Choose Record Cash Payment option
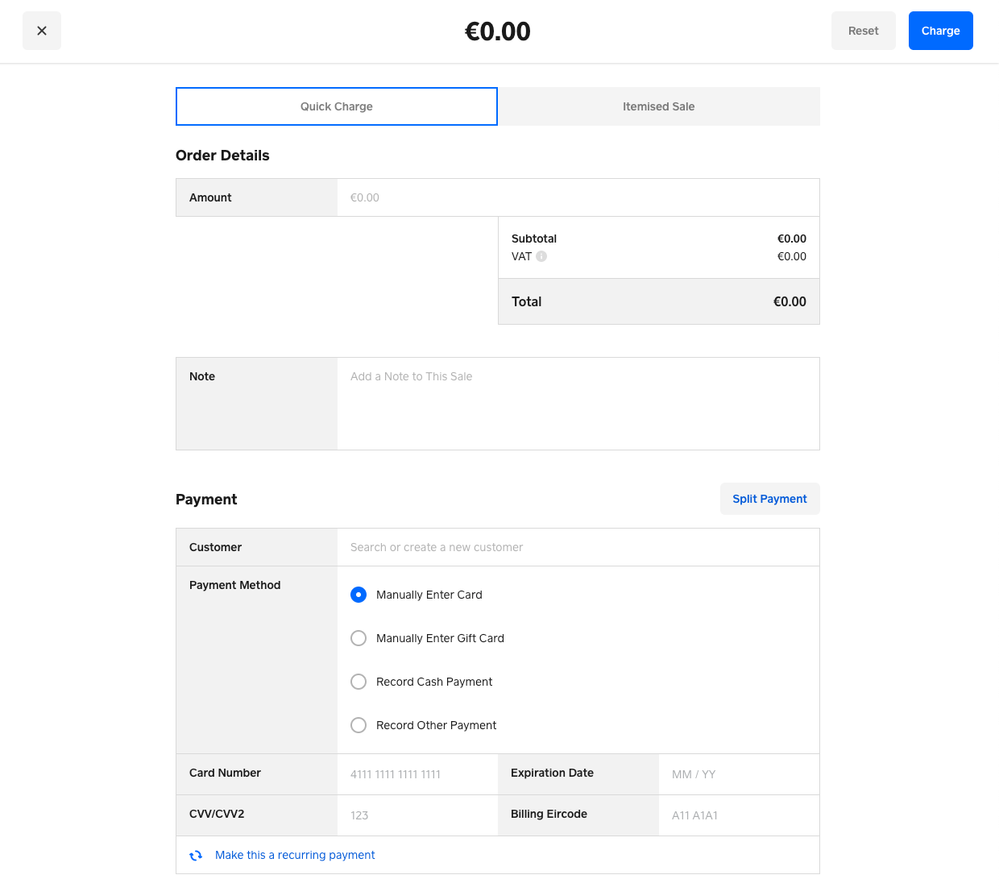Viewport: 999px width, 896px height. click(x=358, y=682)
